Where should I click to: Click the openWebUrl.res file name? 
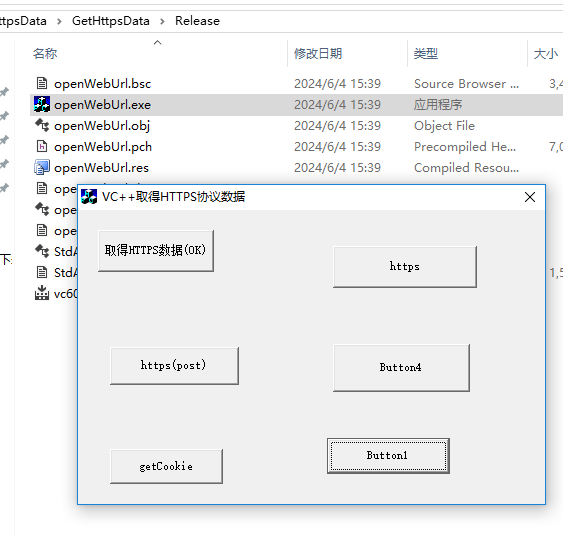(101, 168)
